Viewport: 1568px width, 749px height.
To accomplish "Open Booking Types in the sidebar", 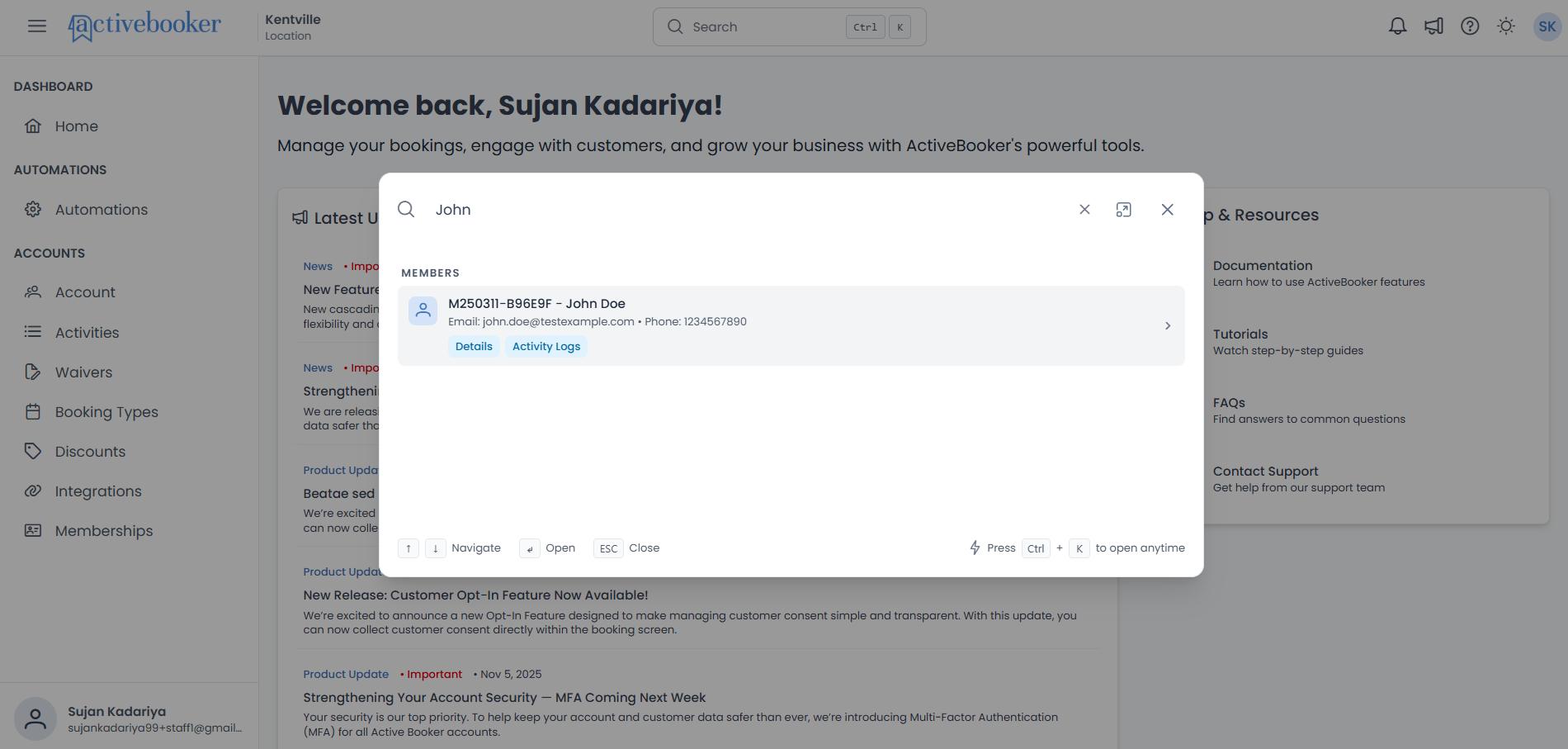I will pos(106,412).
